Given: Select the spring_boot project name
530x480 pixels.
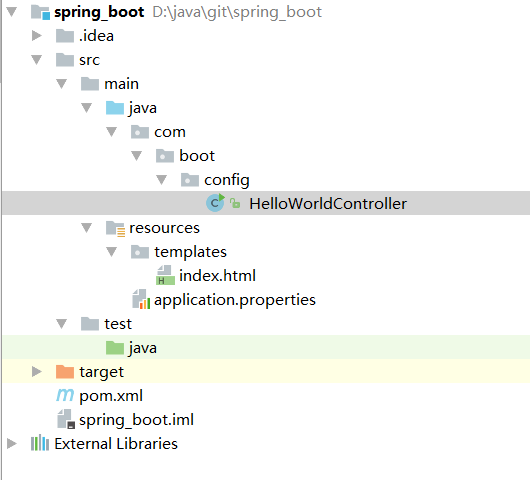Looking at the screenshot, I should (99, 13).
